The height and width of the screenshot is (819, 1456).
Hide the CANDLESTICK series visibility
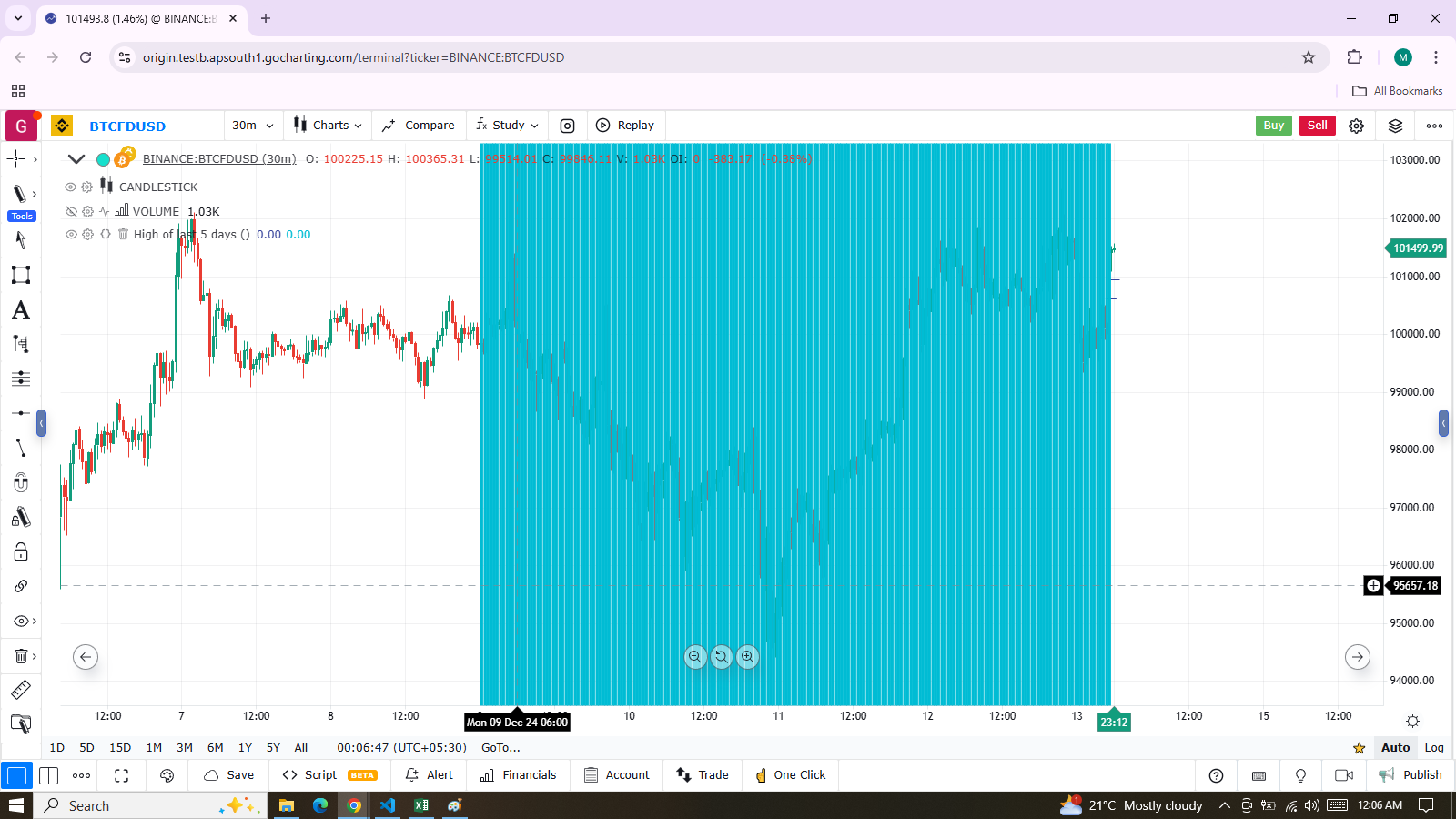[x=70, y=187]
